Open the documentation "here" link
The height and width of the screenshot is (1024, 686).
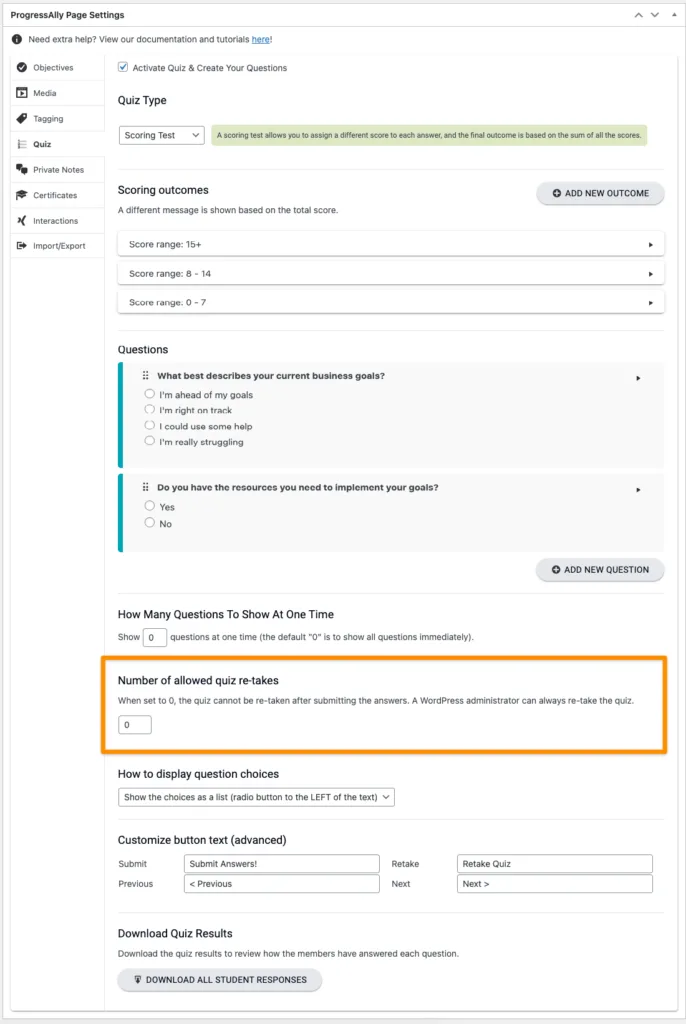[260, 39]
